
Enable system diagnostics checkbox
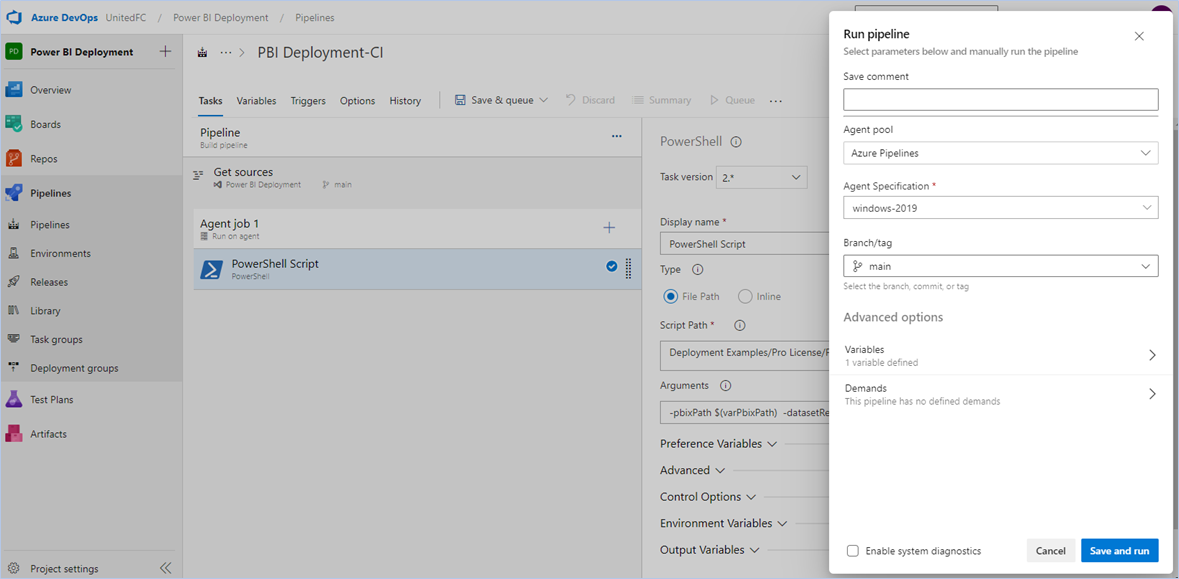853,550
